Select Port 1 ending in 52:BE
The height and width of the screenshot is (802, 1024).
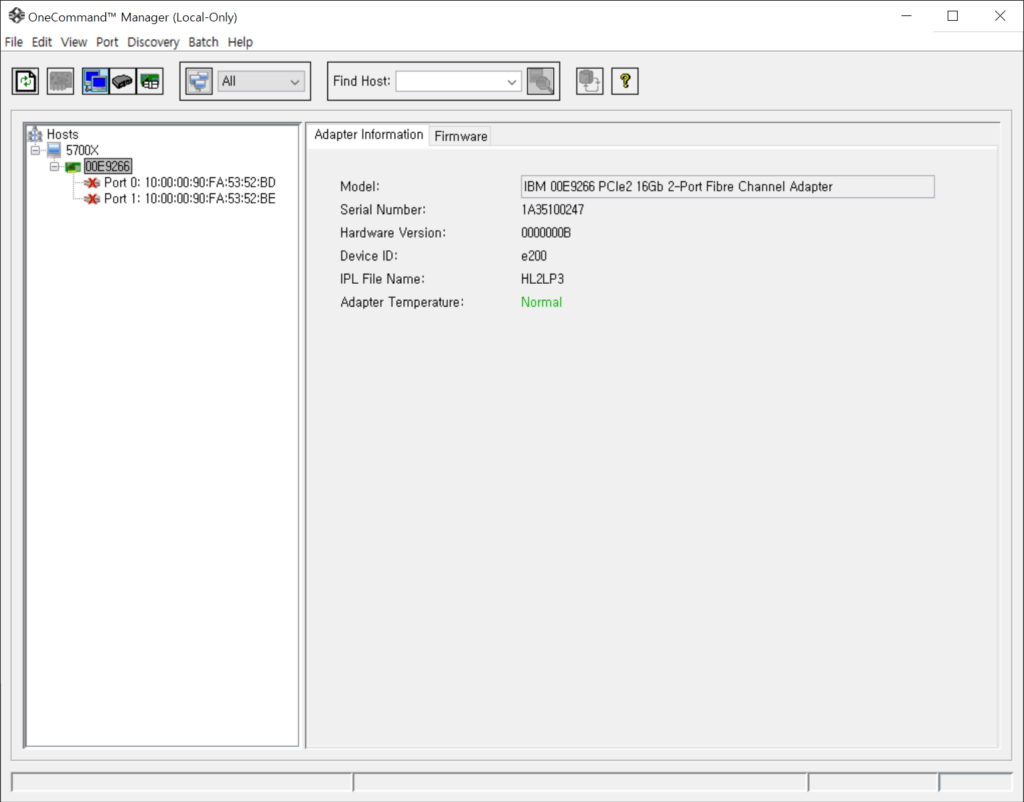pyautogui.click(x=189, y=199)
